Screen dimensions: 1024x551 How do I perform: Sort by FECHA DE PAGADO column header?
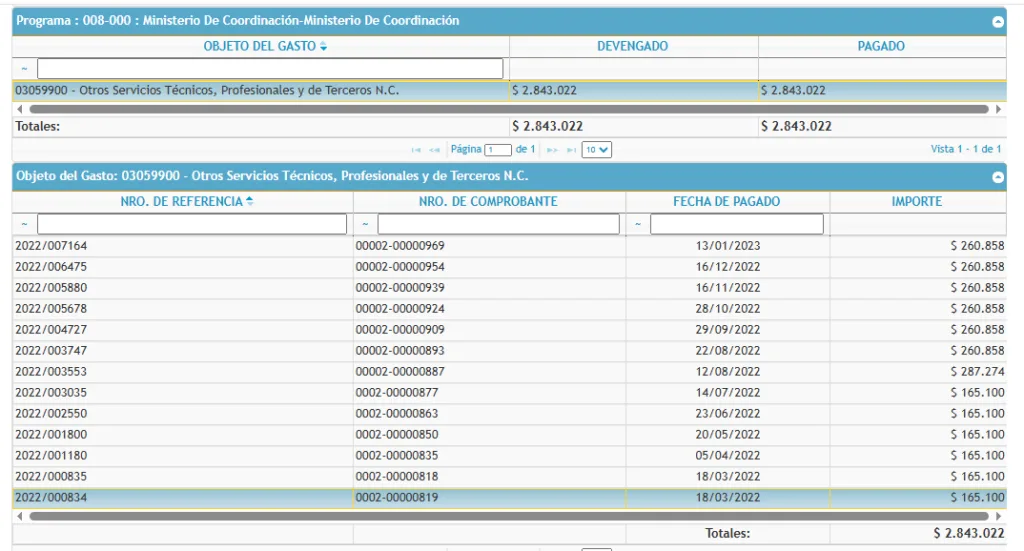pos(727,202)
